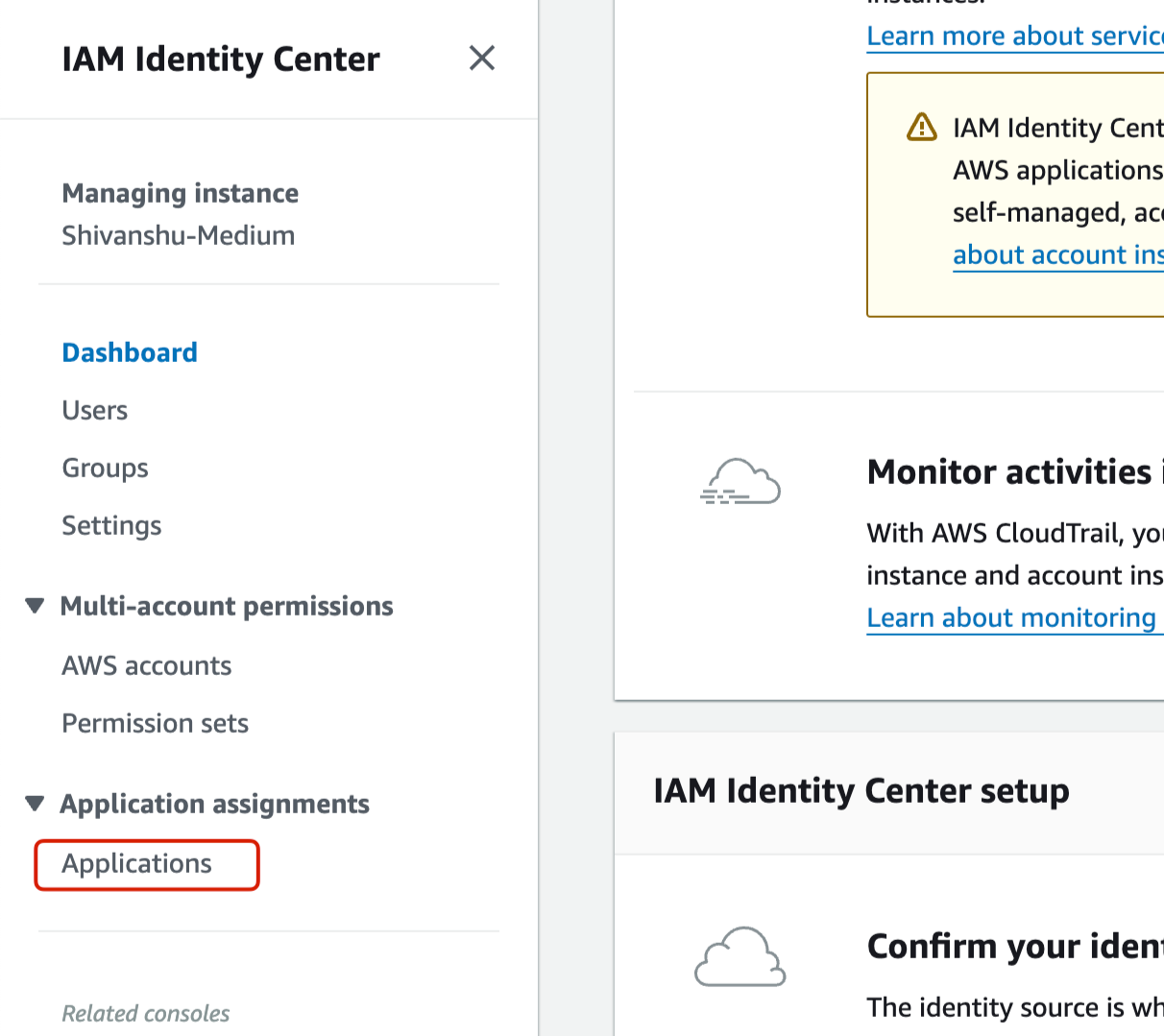
Task: Select the Shivanshu-Medium instance name
Action: [x=179, y=235]
